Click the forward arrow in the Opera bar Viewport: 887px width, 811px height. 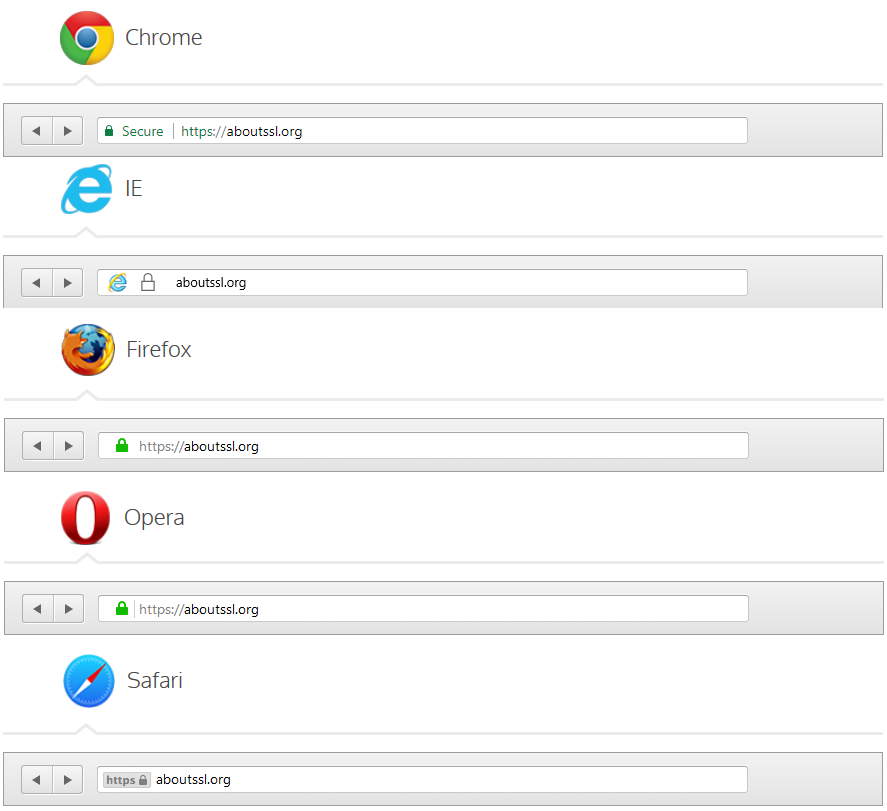pyautogui.click(x=69, y=609)
